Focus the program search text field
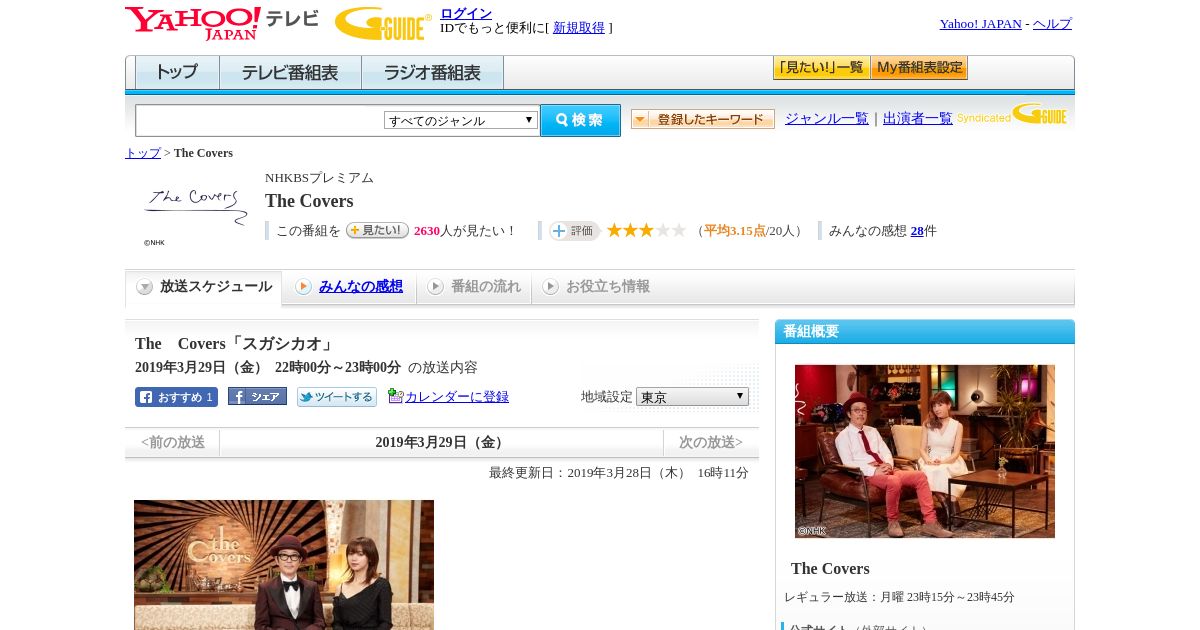This screenshot has height=630, width=1200. [259, 120]
